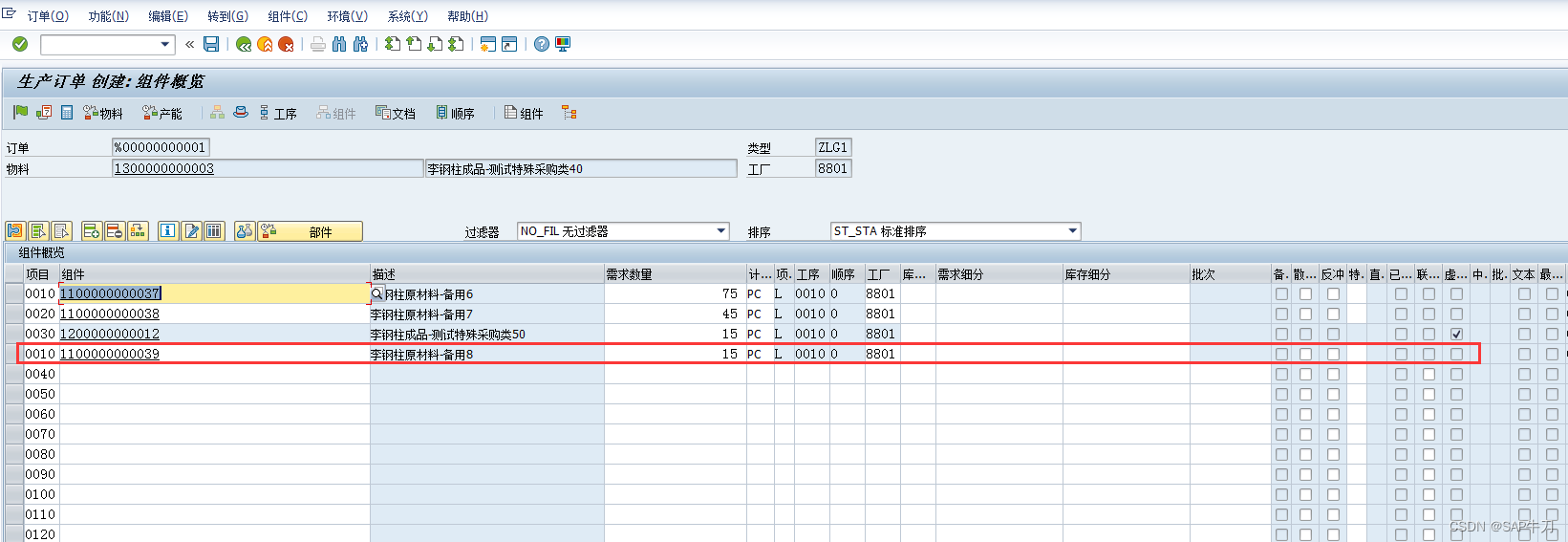Viewport: 1568px width, 542px height.
Task: Click the Print icon in the toolbar
Action: tap(318, 44)
